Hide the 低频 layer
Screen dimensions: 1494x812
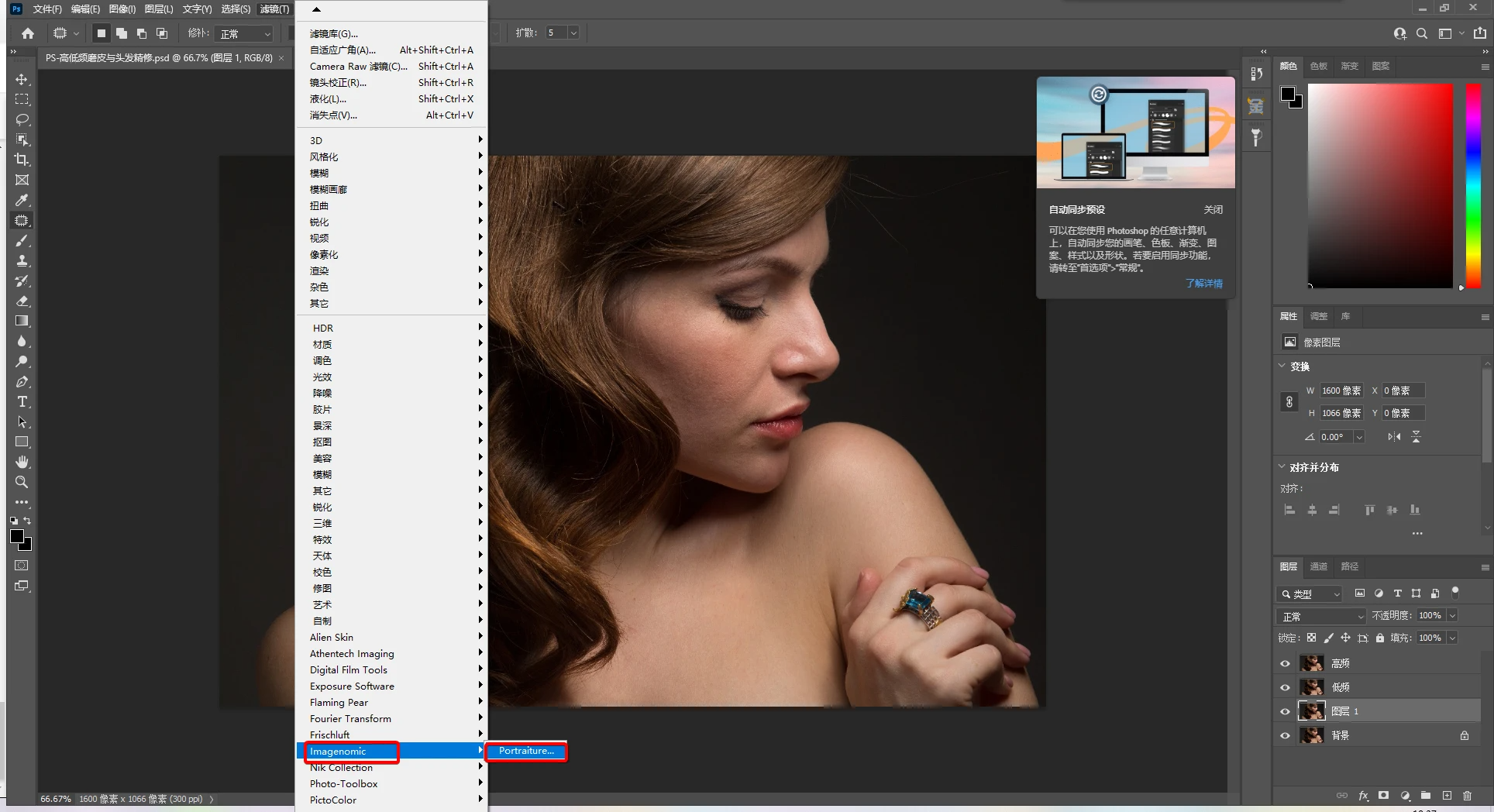[x=1285, y=687]
